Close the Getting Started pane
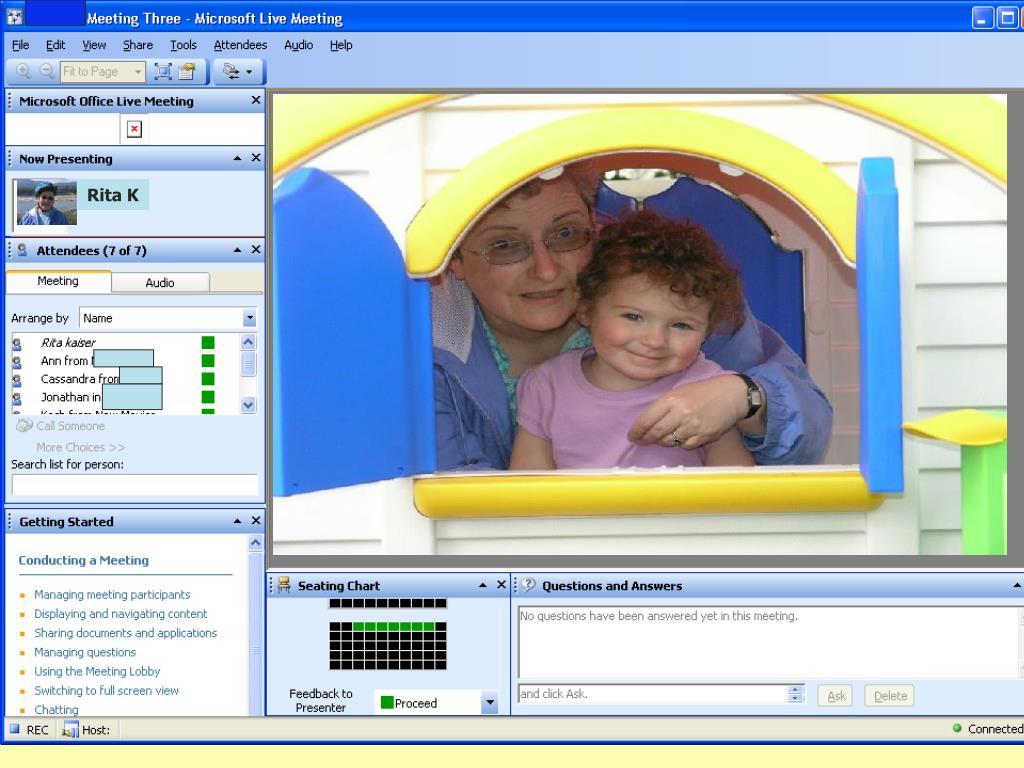The width and height of the screenshot is (1024, 768). tap(255, 520)
